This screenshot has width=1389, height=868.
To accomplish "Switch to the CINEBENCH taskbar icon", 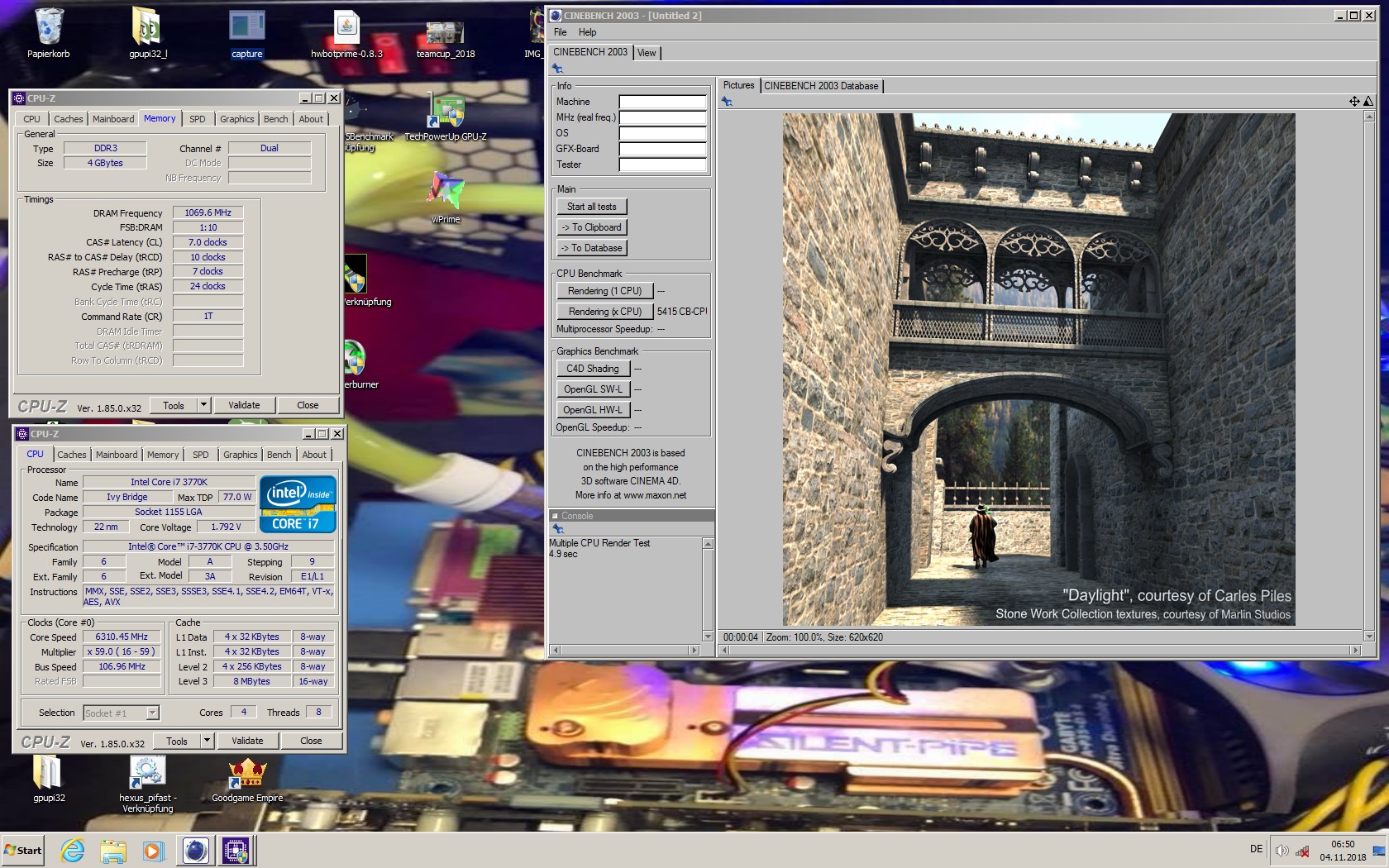I will (196, 851).
